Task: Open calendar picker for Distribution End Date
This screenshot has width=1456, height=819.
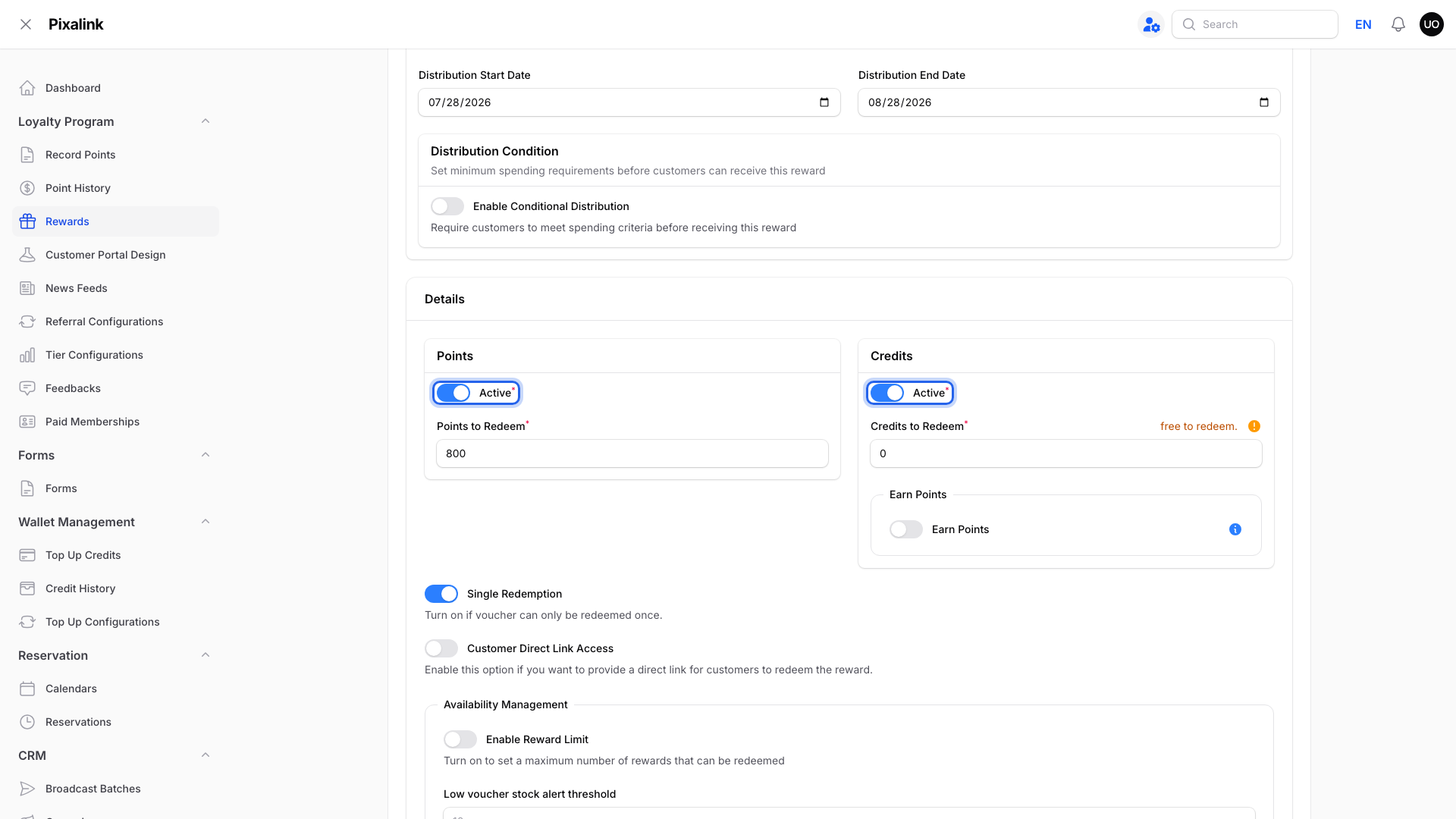Action: (1264, 102)
